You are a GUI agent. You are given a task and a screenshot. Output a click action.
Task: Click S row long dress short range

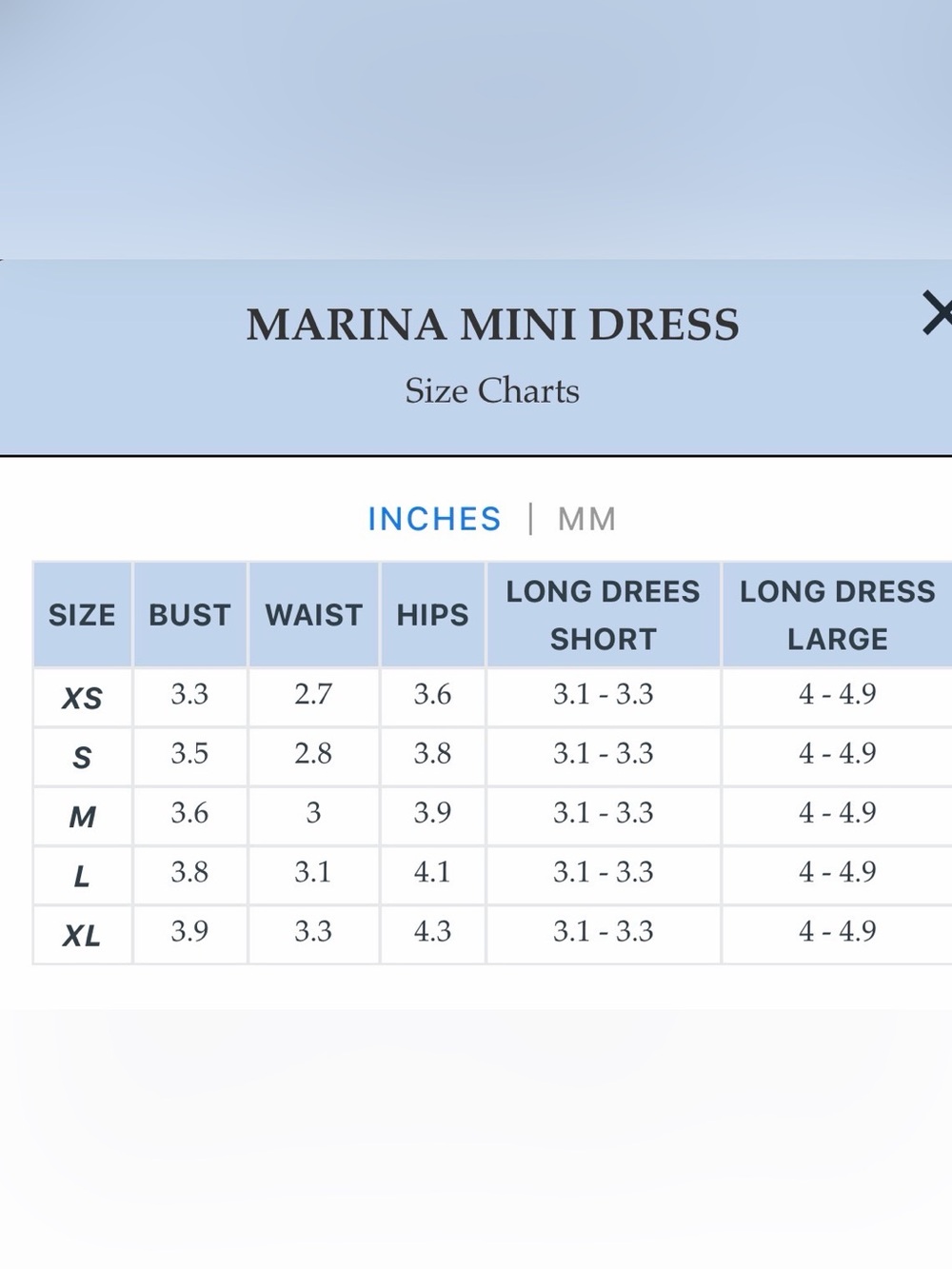click(604, 753)
